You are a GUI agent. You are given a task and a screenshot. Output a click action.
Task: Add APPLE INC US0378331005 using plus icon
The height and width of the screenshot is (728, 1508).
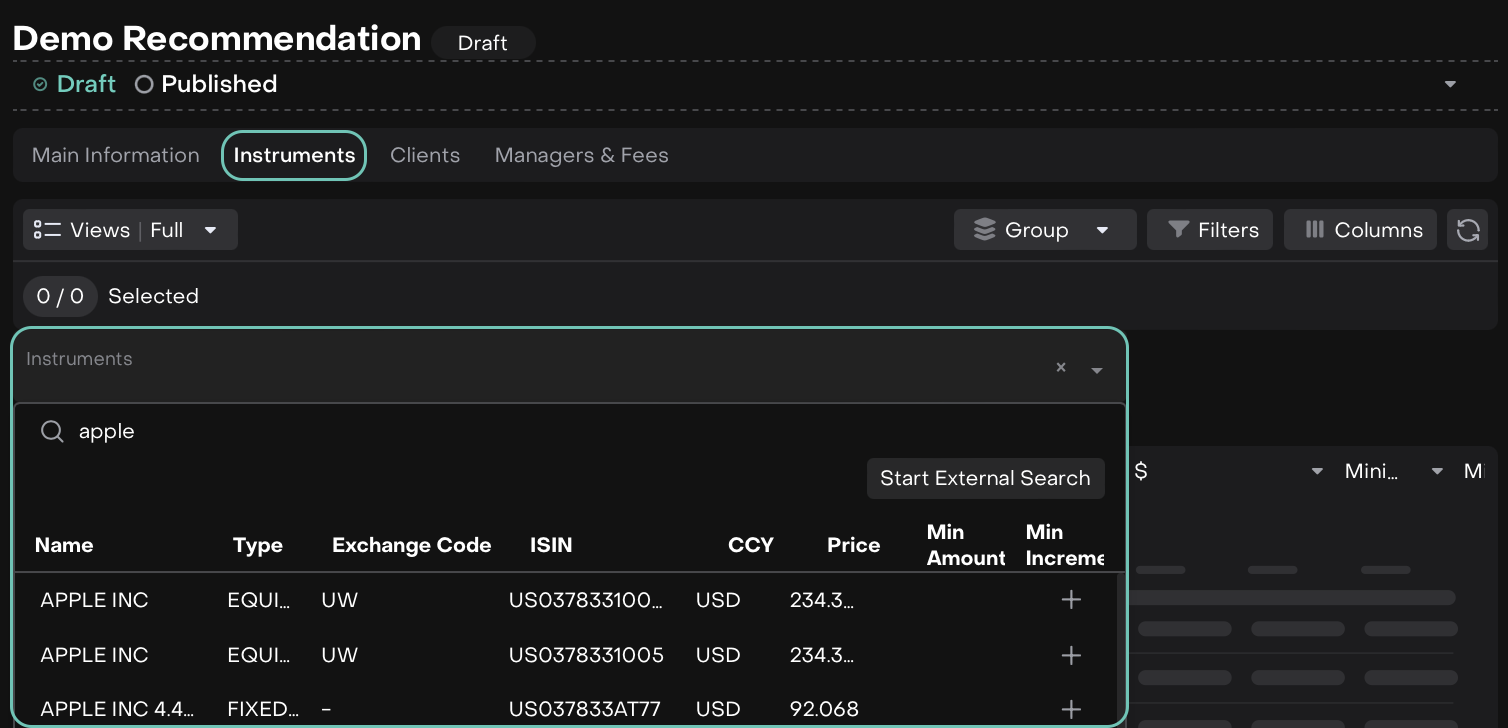pyautogui.click(x=1070, y=655)
